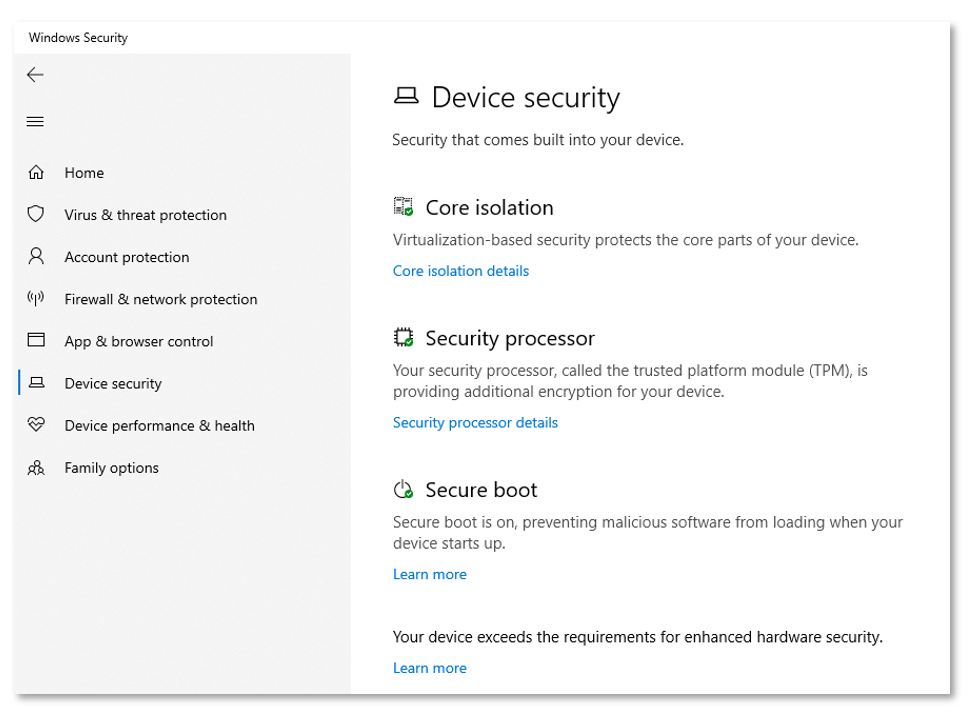The width and height of the screenshot is (976, 712).
Task: Select the Device performance & health heart icon
Action: (36, 425)
